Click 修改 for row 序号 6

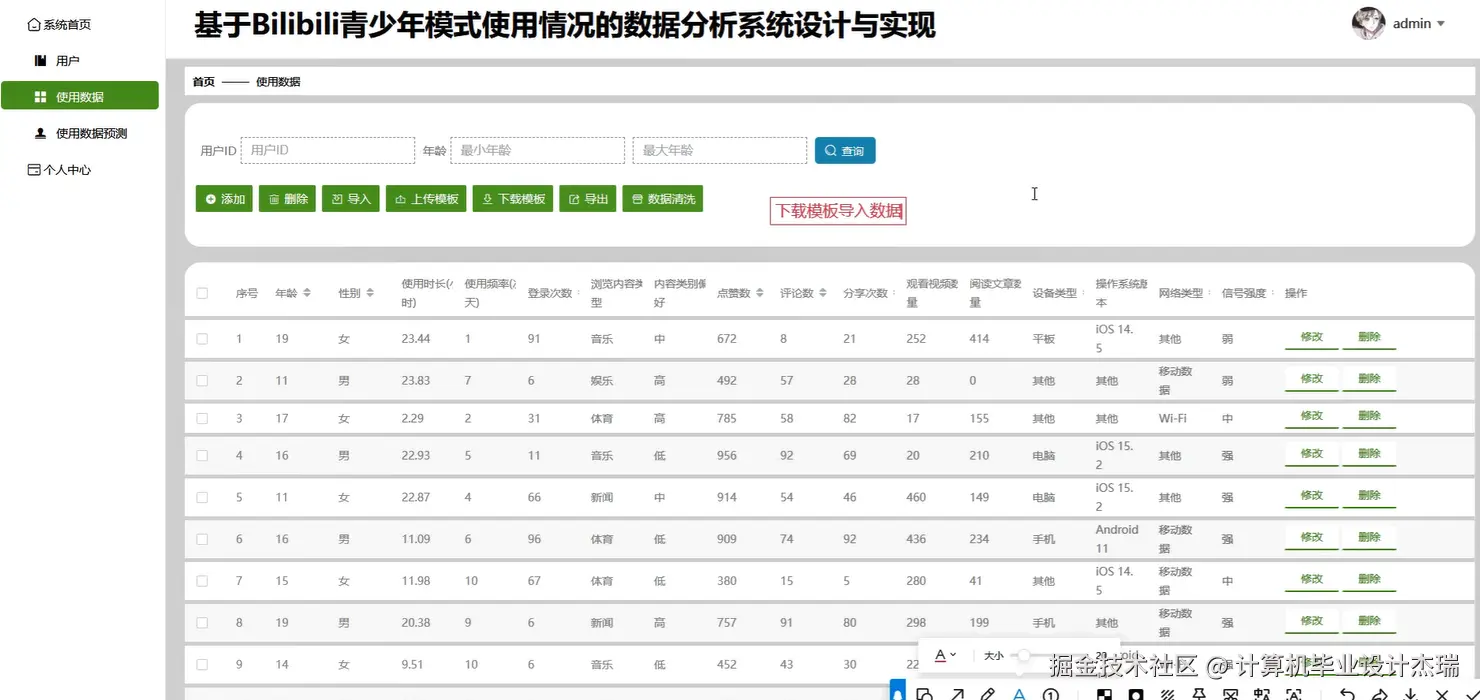coord(1312,538)
